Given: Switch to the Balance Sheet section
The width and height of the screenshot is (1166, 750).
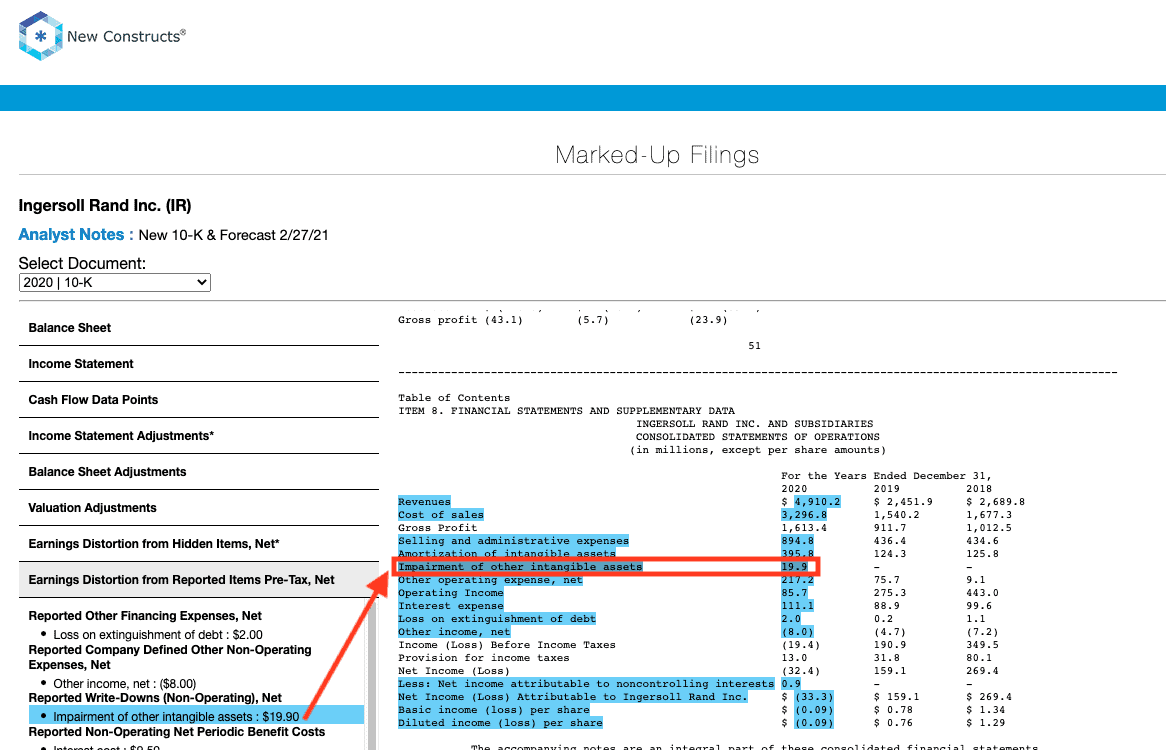Looking at the screenshot, I should tap(199, 328).
